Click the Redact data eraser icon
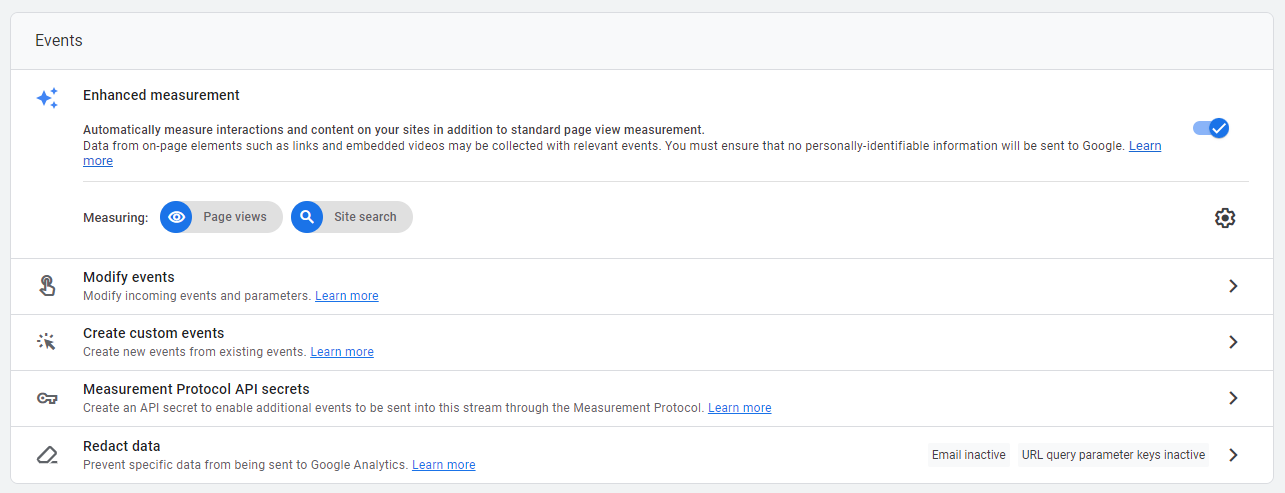This screenshot has width=1285, height=493. (47, 455)
